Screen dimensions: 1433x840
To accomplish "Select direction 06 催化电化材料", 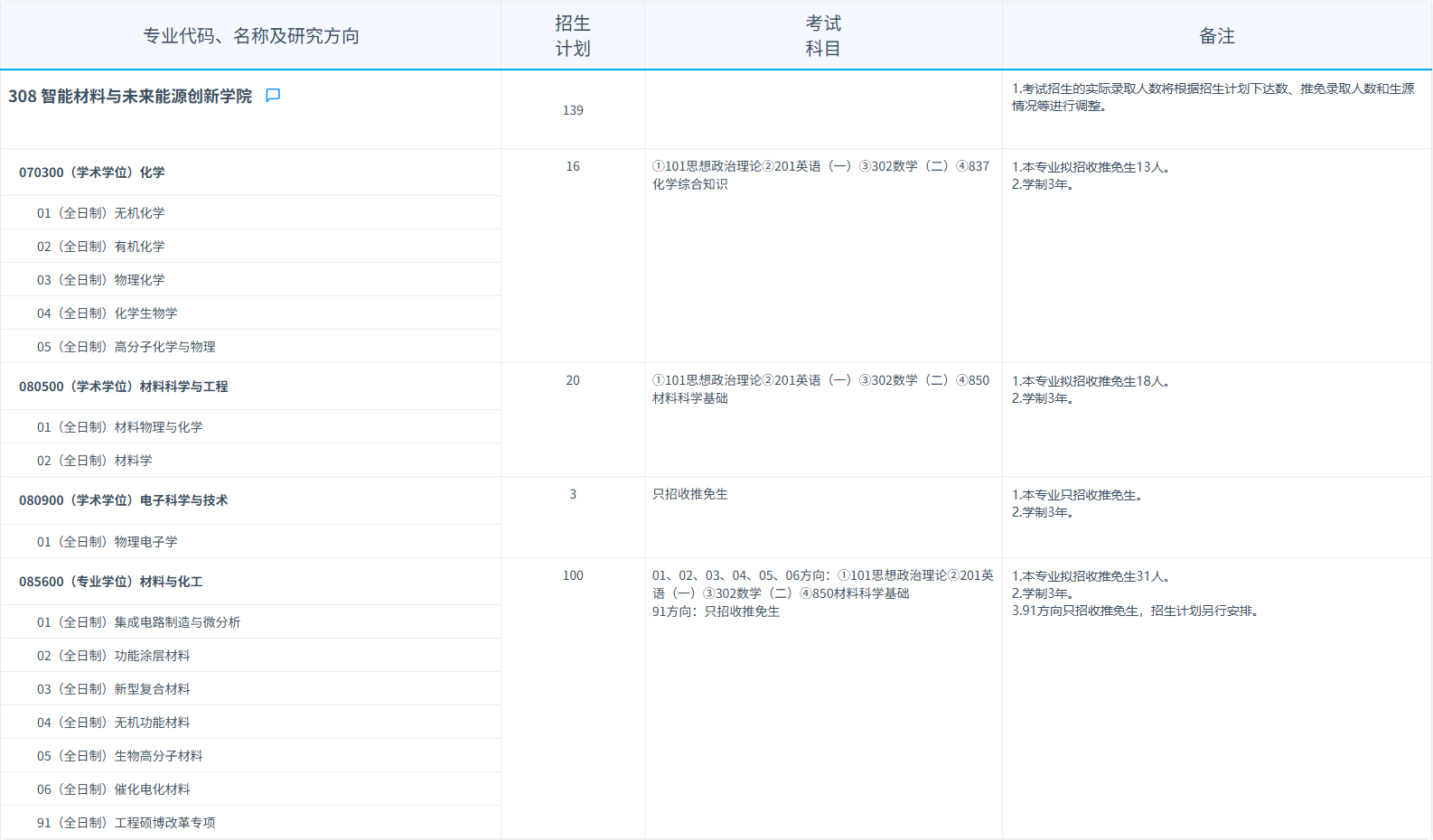I will click(114, 789).
